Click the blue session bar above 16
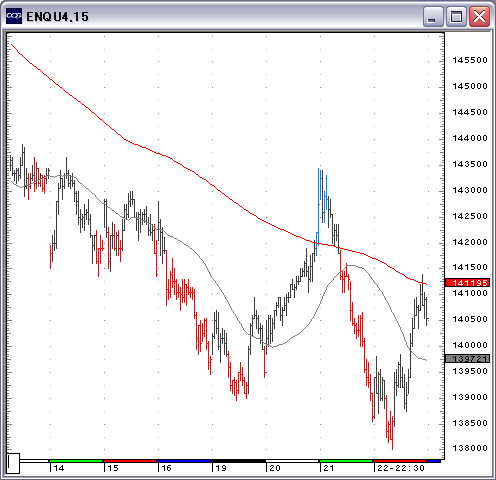Image resolution: width=496 pixels, height=480 pixels. (x=184, y=461)
